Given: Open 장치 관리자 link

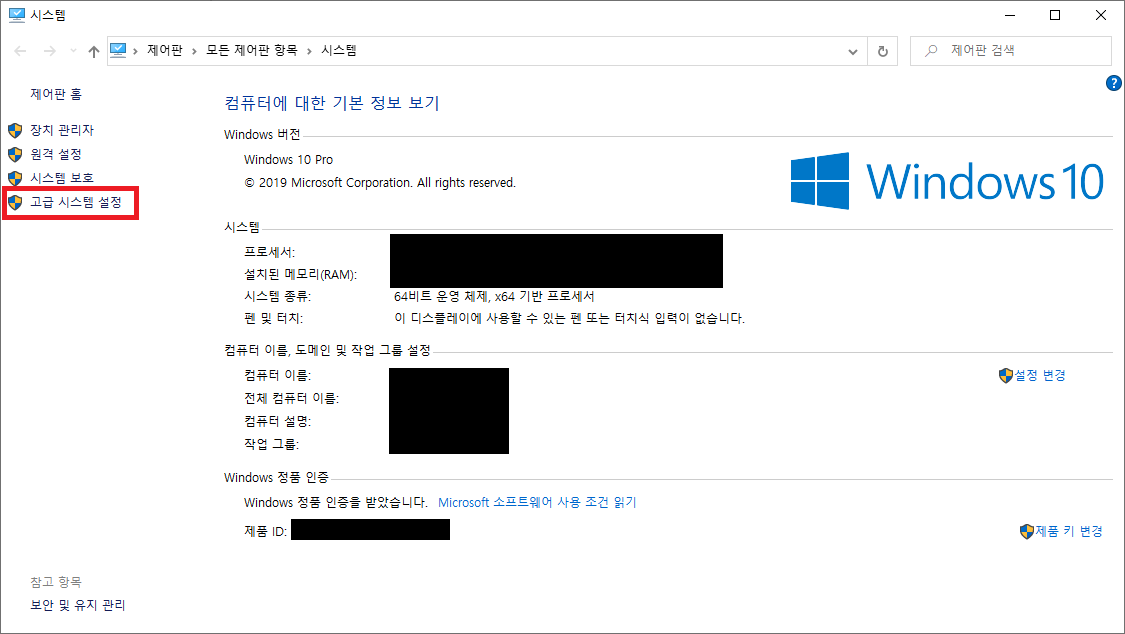Looking at the screenshot, I should pos(62,130).
